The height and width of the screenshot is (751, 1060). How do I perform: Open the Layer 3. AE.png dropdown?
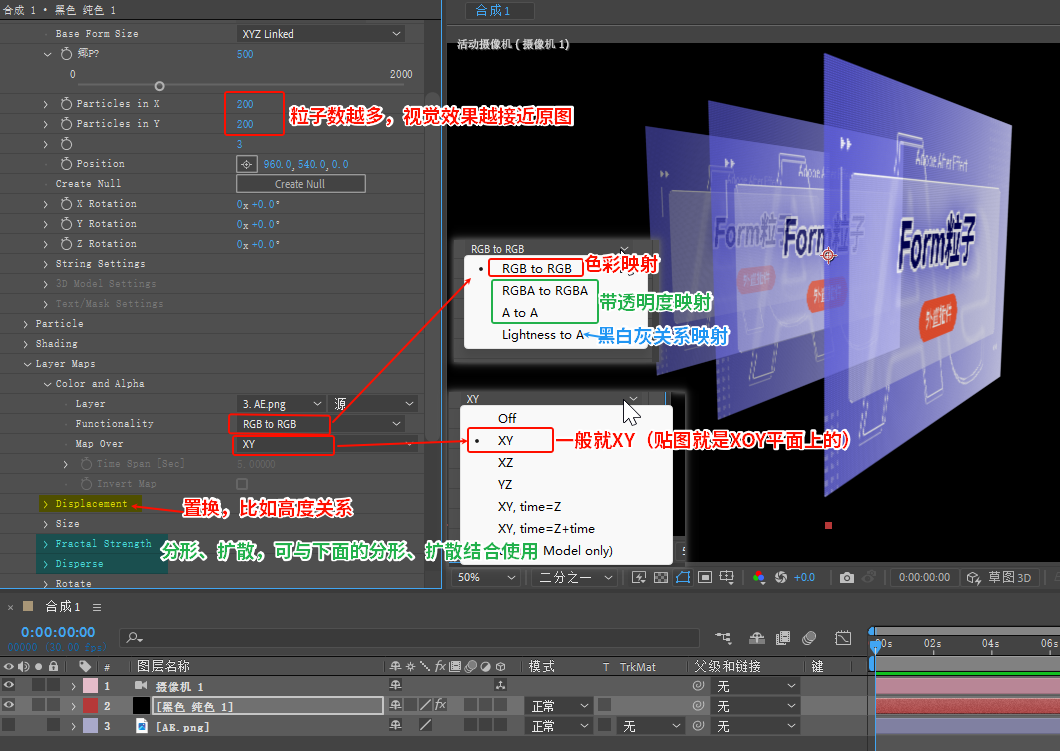point(281,404)
